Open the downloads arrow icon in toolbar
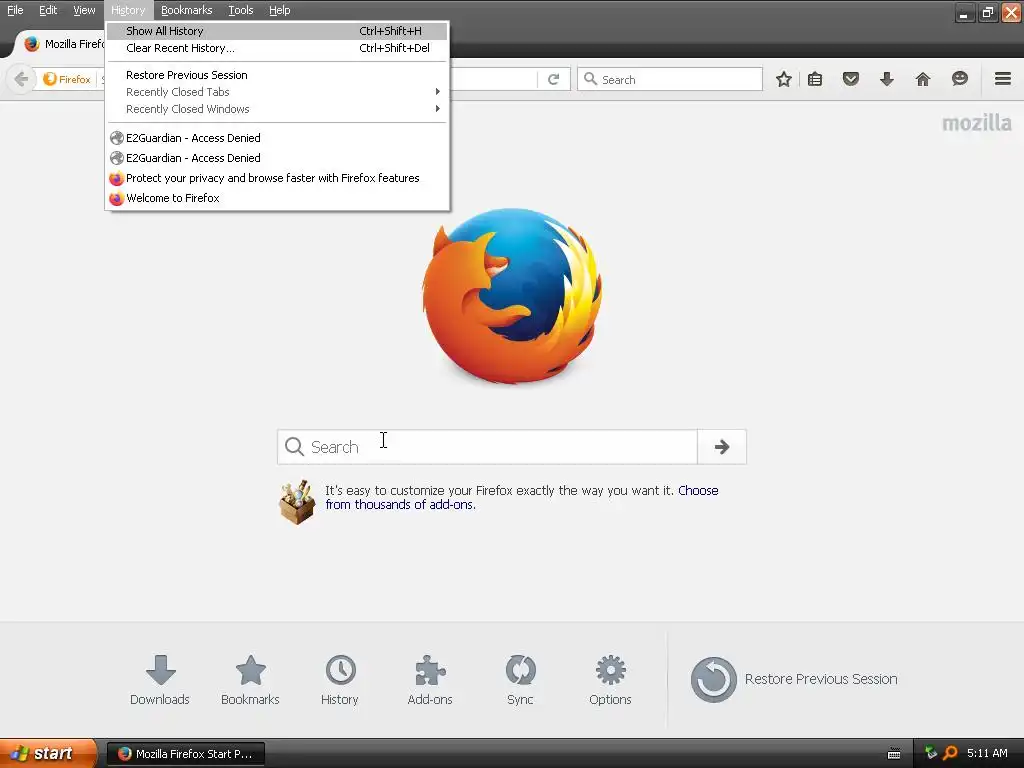Viewport: 1024px width, 768px height. click(x=886, y=80)
